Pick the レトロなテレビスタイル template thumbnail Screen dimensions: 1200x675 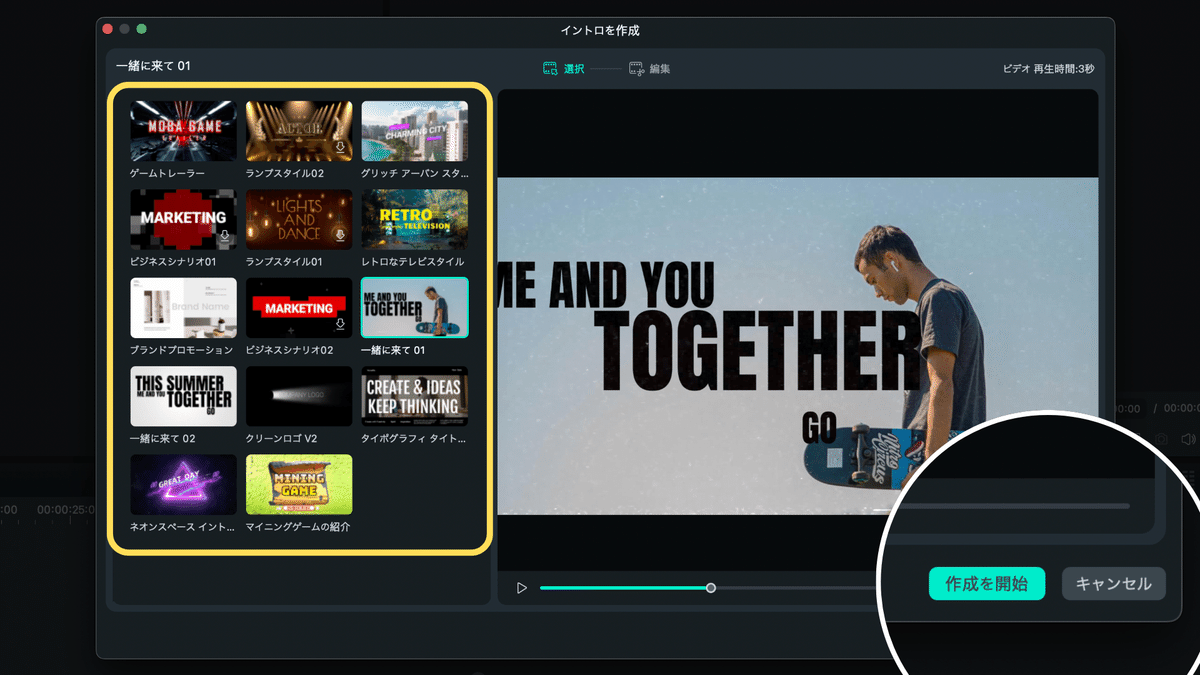pyautogui.click(x=414, y=219)
